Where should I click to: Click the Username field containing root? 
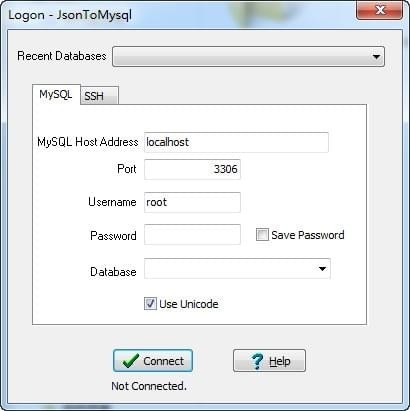click(192, 202)
